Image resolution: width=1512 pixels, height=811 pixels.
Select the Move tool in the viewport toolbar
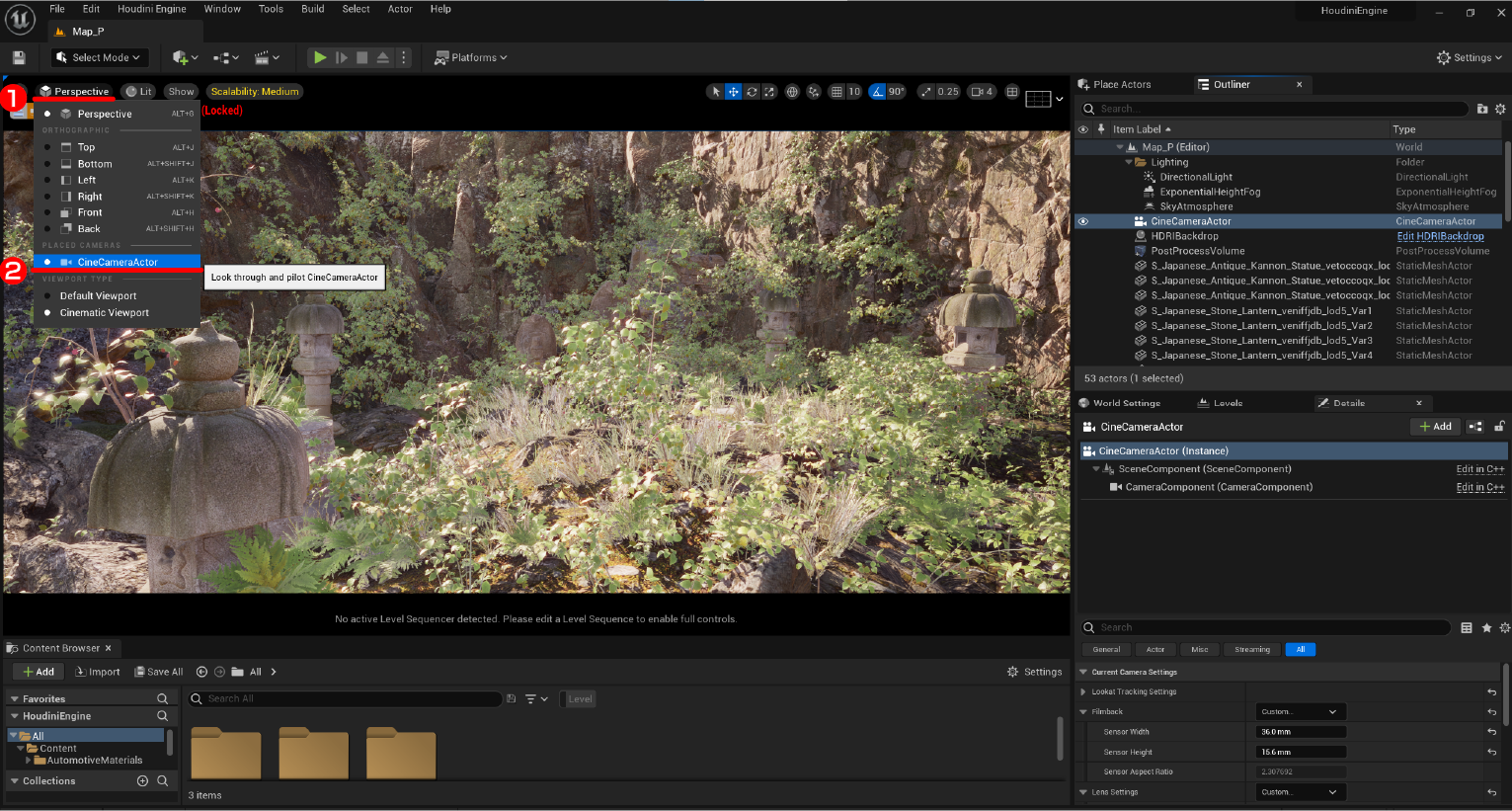[733, 91]
